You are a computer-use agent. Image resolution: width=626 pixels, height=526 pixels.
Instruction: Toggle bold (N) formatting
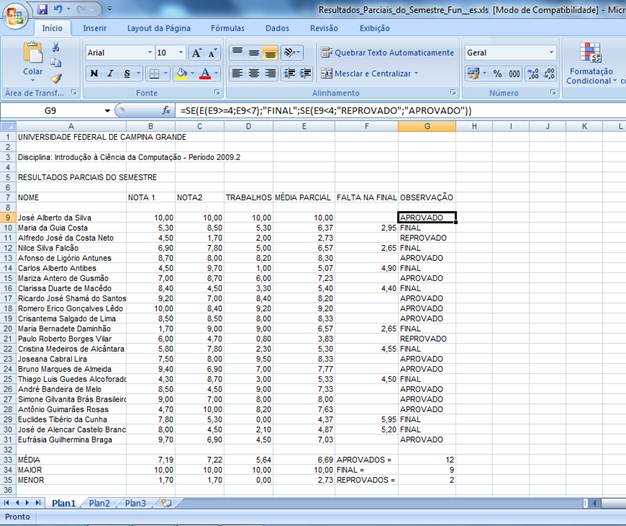click(94, 73)
